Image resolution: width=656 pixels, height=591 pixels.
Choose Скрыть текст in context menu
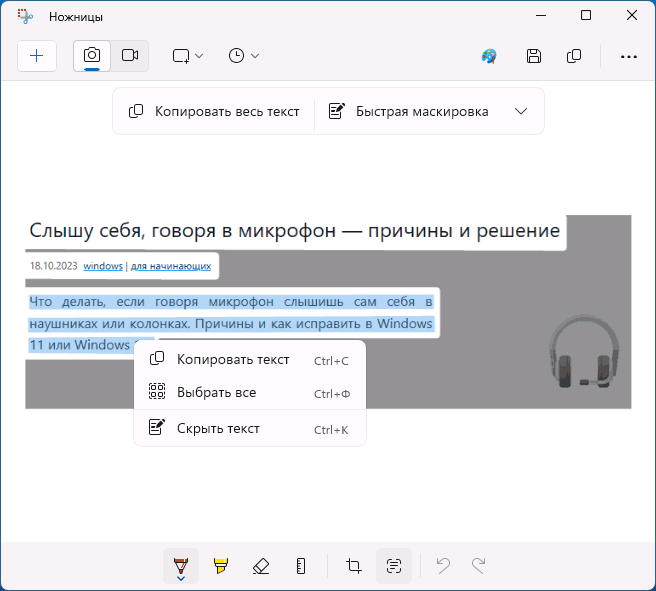tap(249, 429)
